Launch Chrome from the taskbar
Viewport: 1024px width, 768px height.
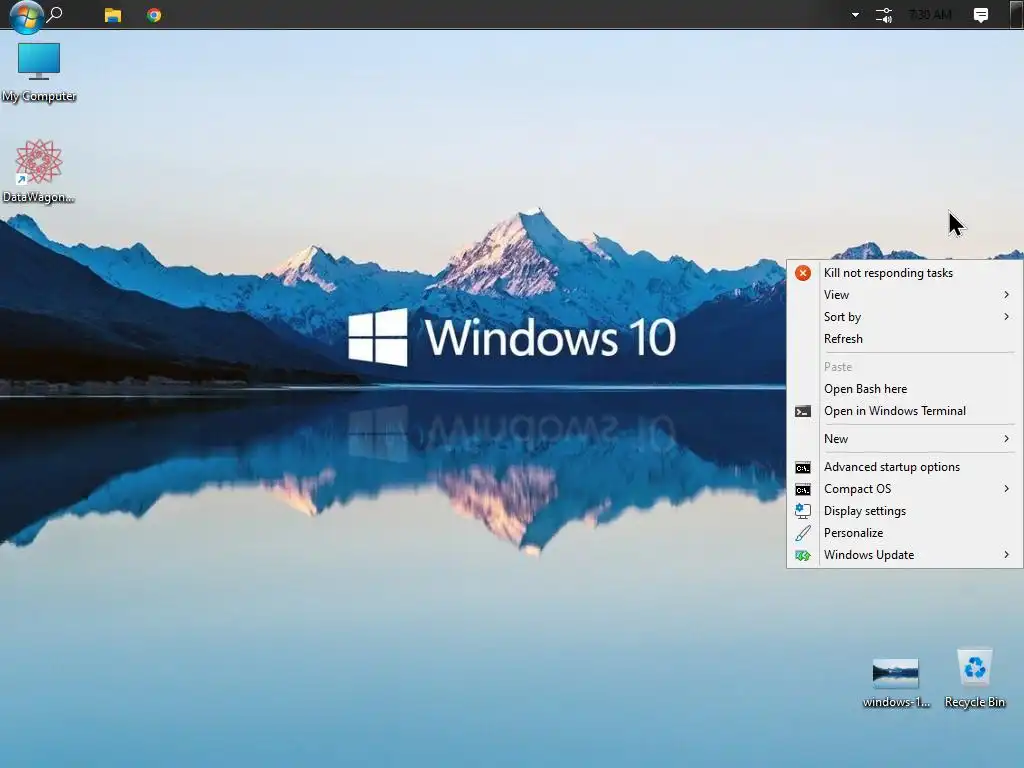pos(154,15)
